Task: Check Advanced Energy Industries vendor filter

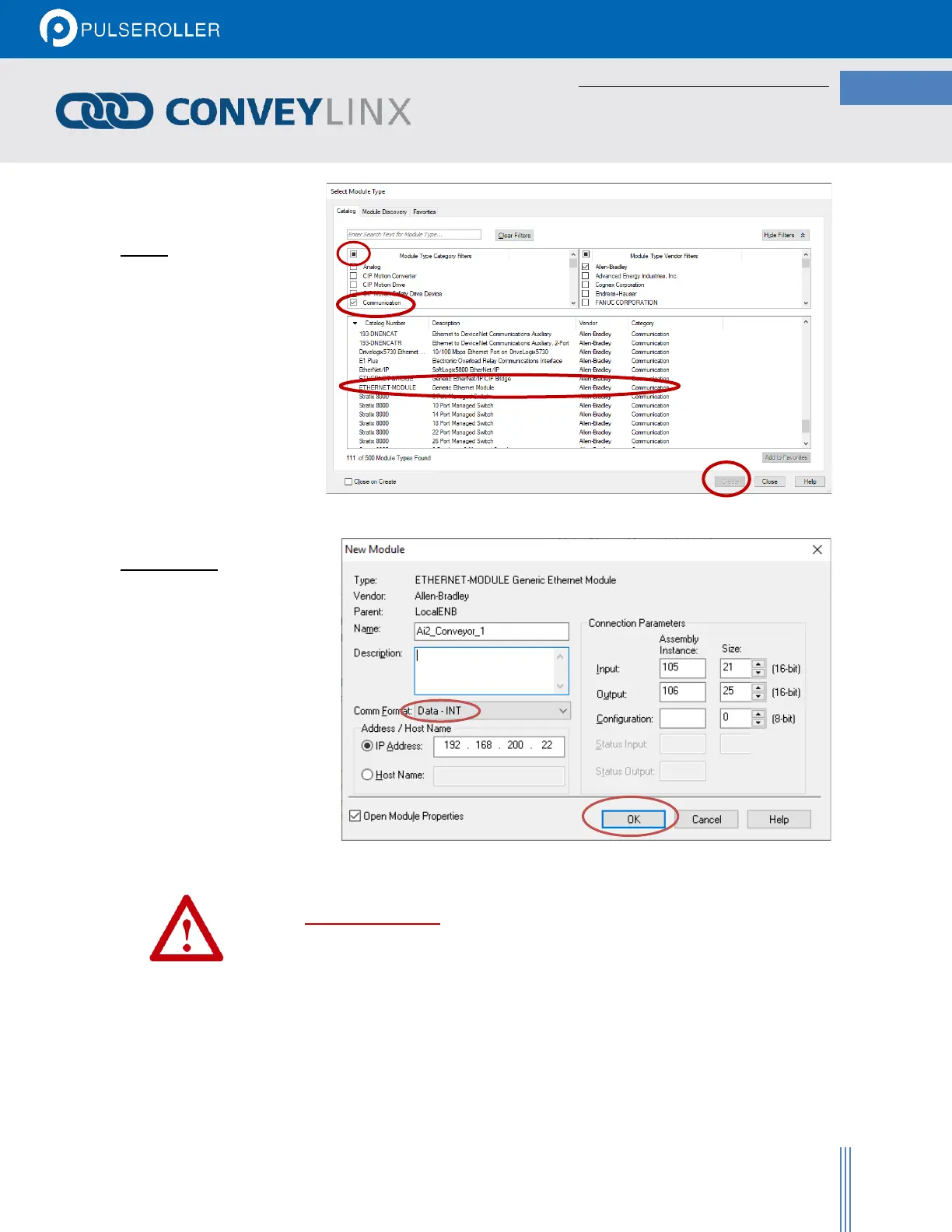Action: 586,275
